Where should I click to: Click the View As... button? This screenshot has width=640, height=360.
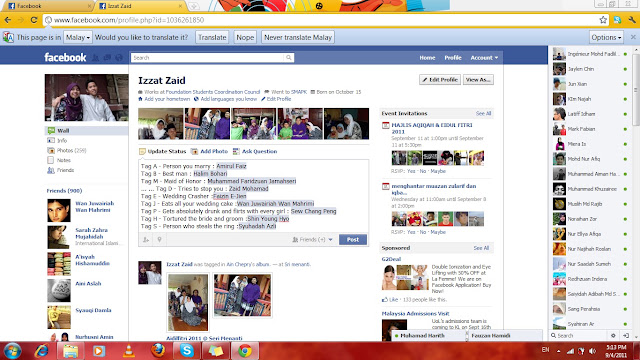(478, 80)
